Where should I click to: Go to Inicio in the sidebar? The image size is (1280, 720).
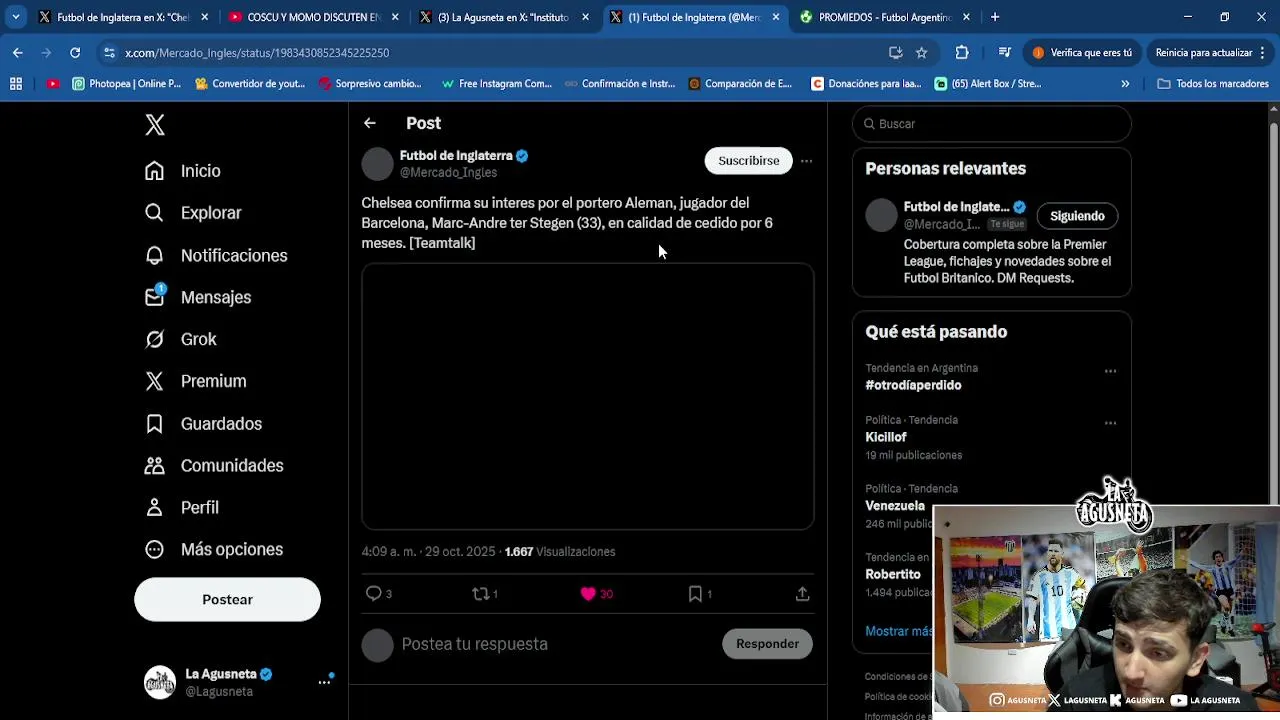[x=182, y=171]
